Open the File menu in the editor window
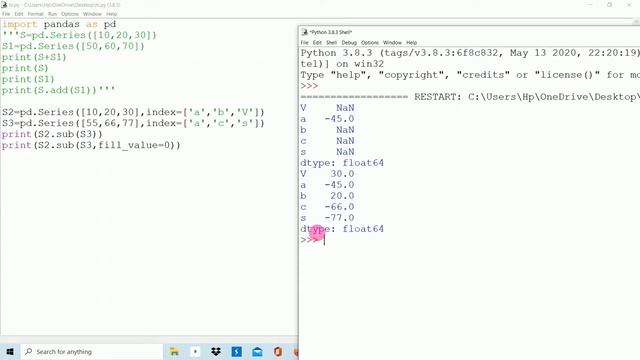 (6, 14)
